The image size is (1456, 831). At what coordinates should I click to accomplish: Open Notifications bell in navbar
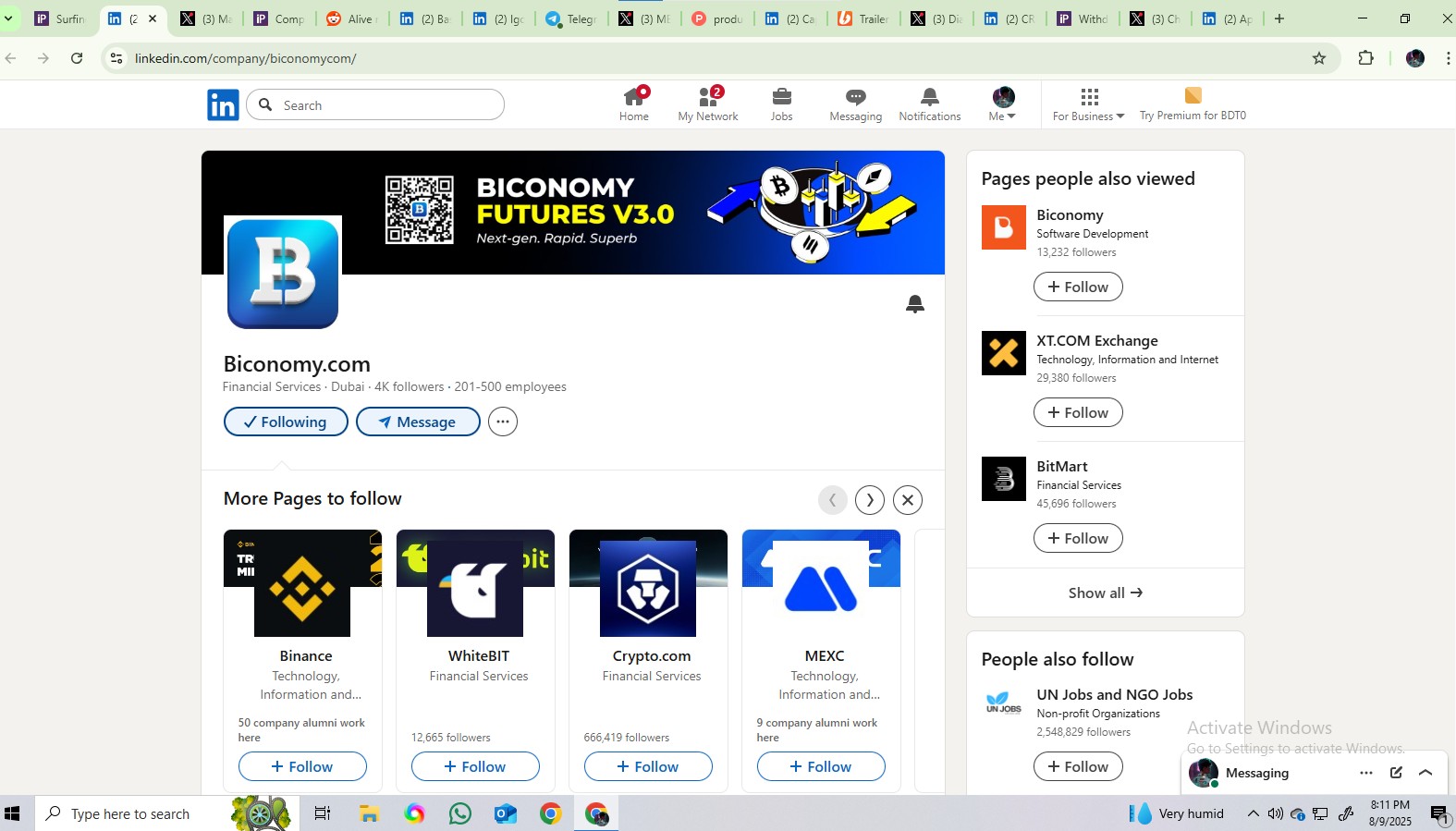click(930, 104)
